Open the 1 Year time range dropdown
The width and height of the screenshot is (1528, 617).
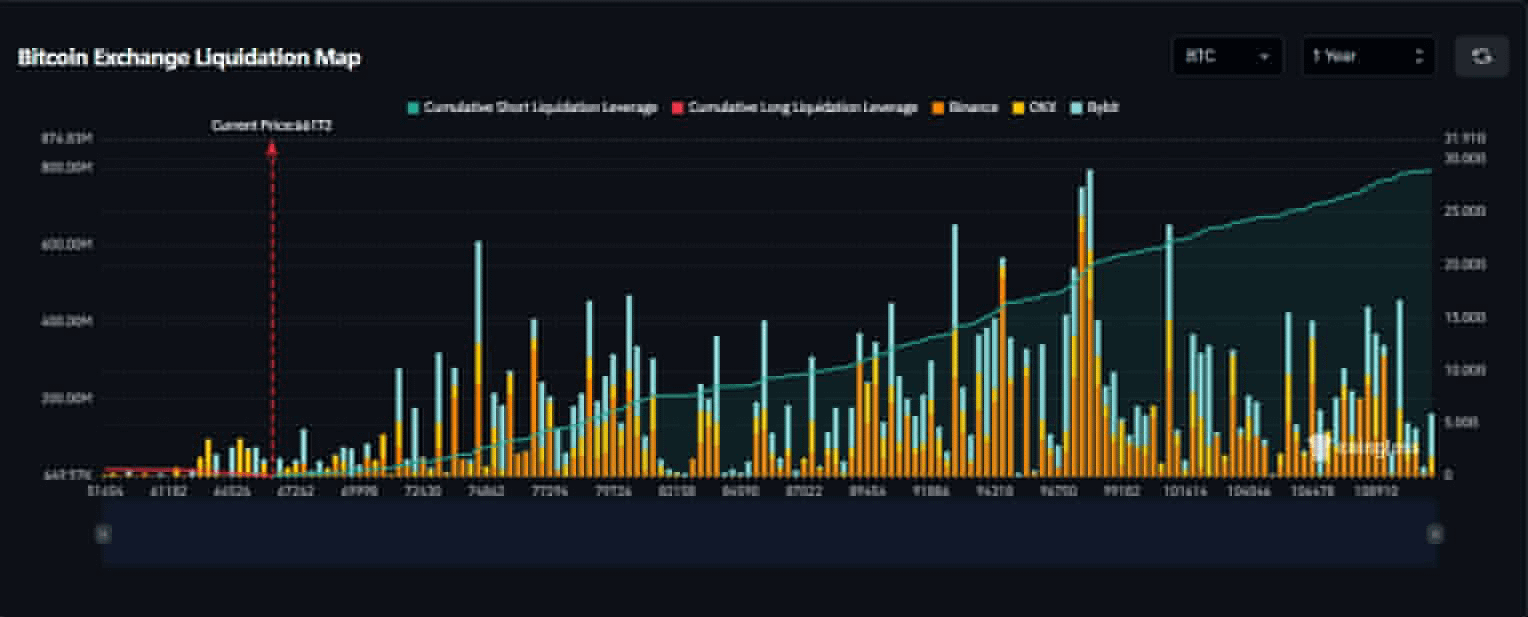pos(1368,57)
